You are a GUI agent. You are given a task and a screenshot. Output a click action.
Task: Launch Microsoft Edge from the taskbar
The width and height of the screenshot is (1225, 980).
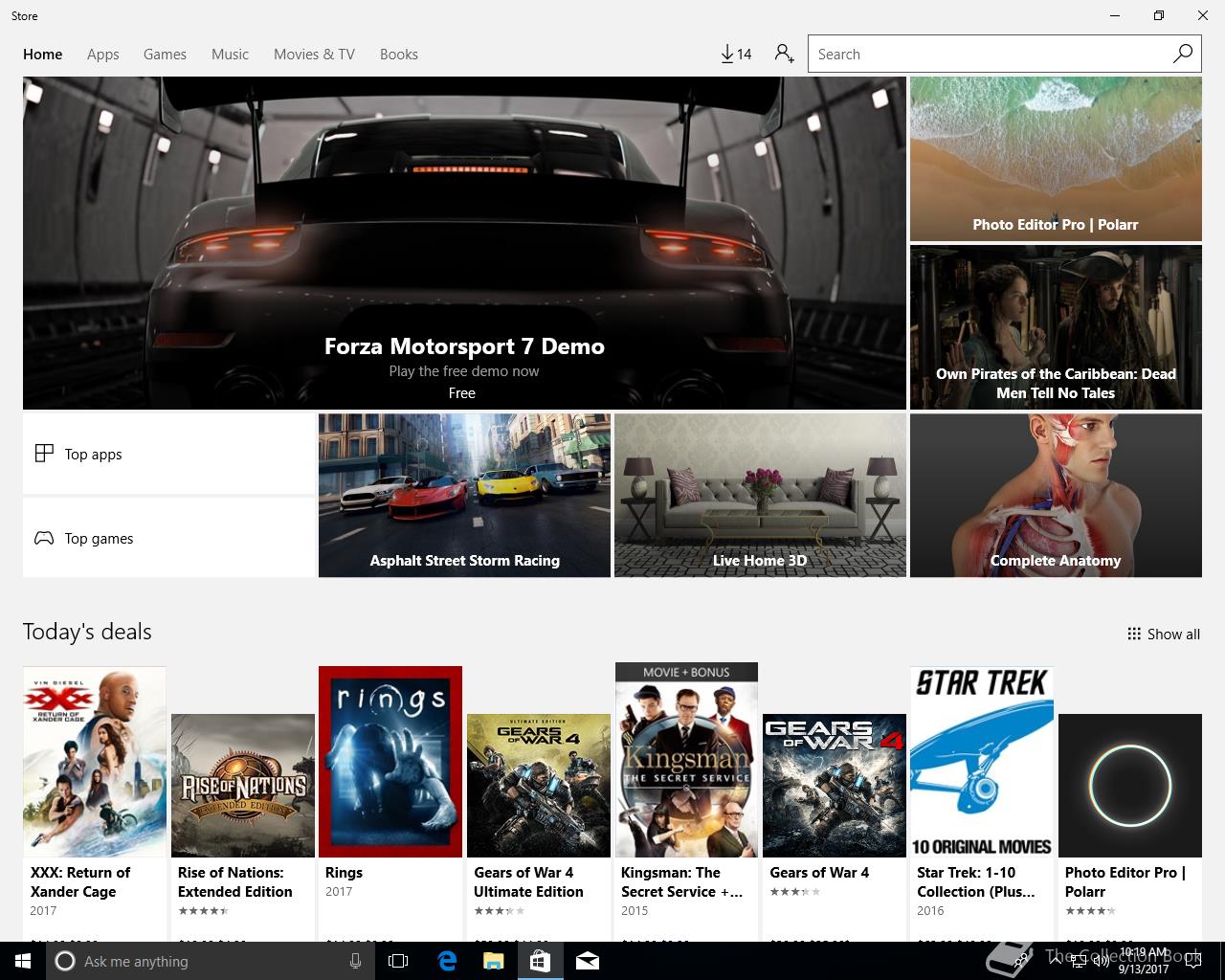[x=446, y=961]
